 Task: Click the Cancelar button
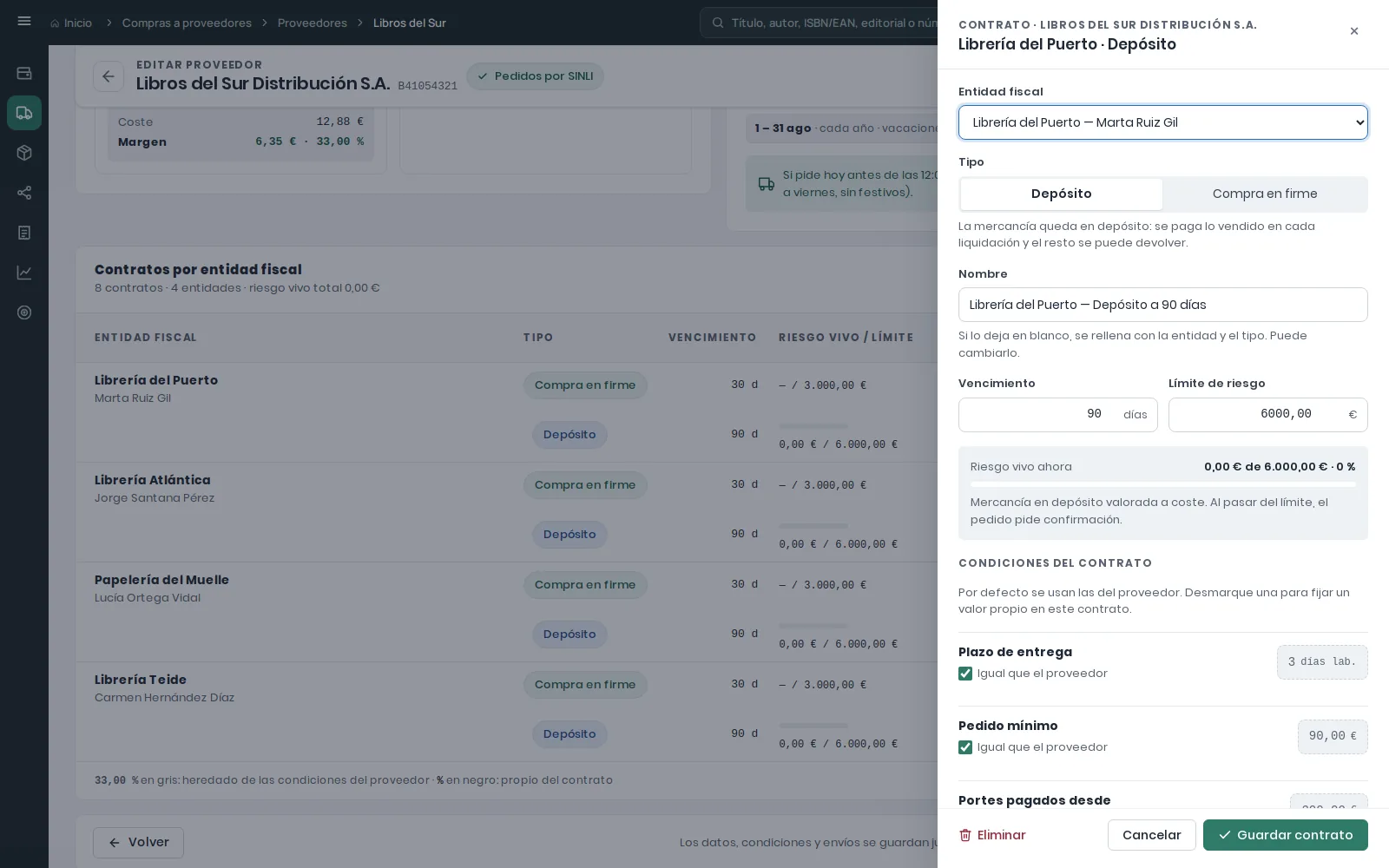(x=1152, y=835)
